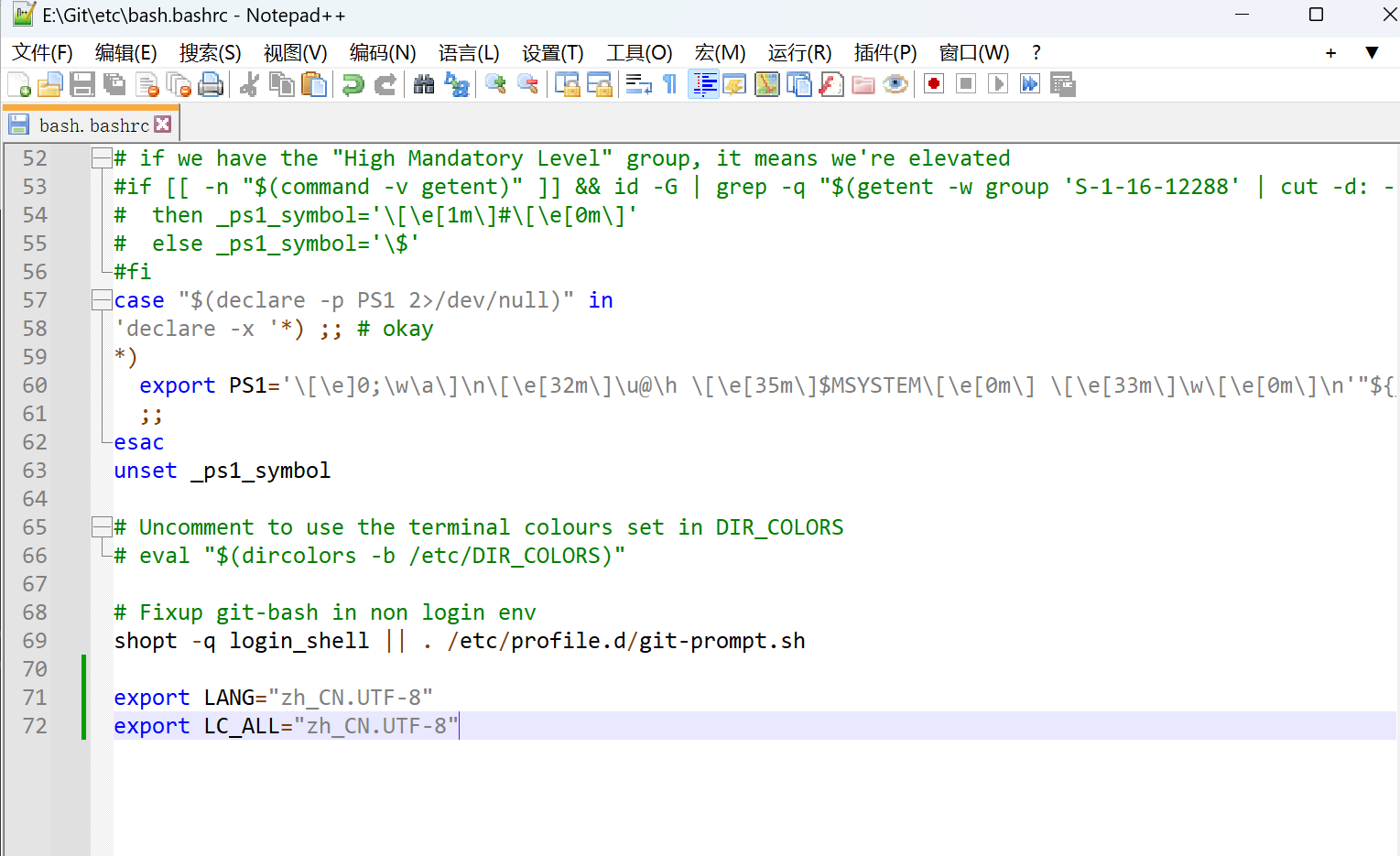Open the 插件(P) menu
Image resolution: width=1400 pixels, height=856 pixels.
[x=885, y=53]
